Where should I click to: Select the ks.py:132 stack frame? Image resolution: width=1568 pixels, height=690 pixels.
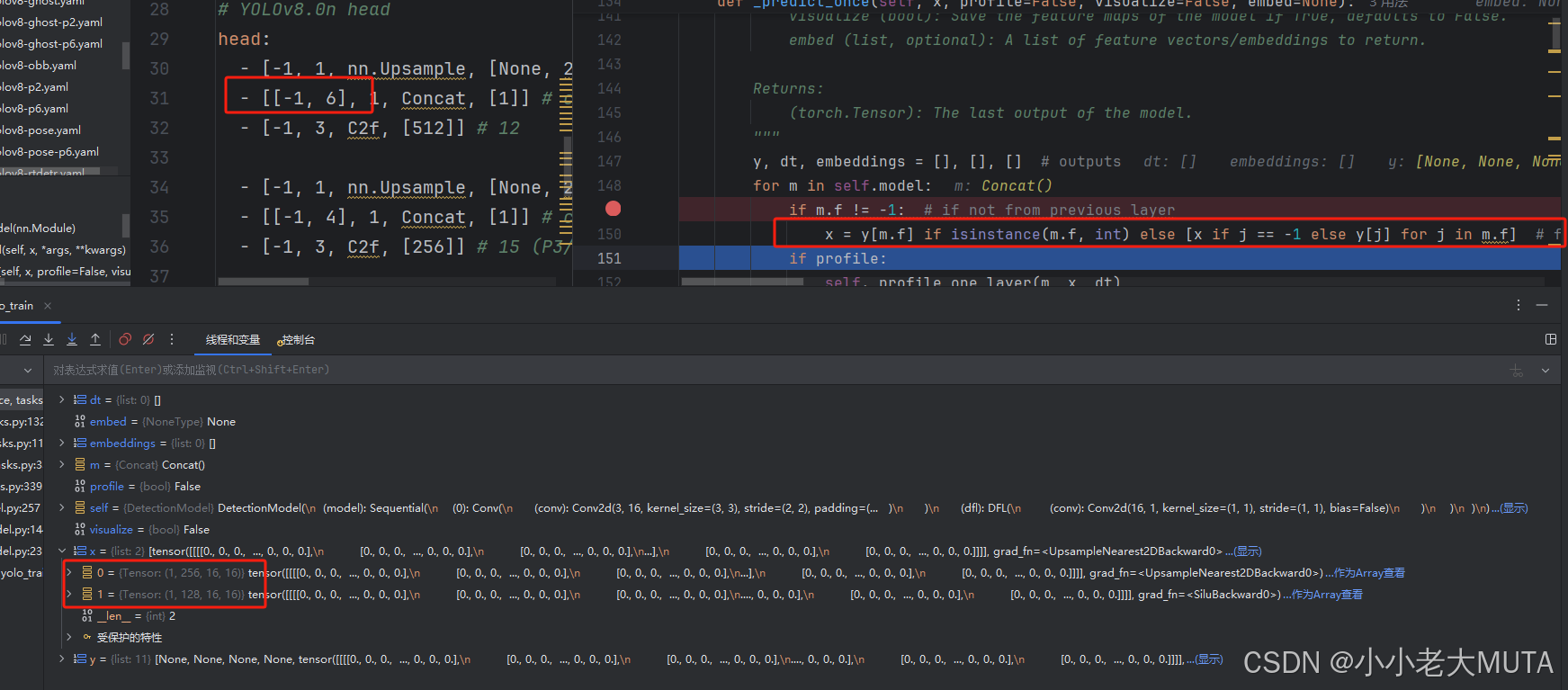point(22,421)
